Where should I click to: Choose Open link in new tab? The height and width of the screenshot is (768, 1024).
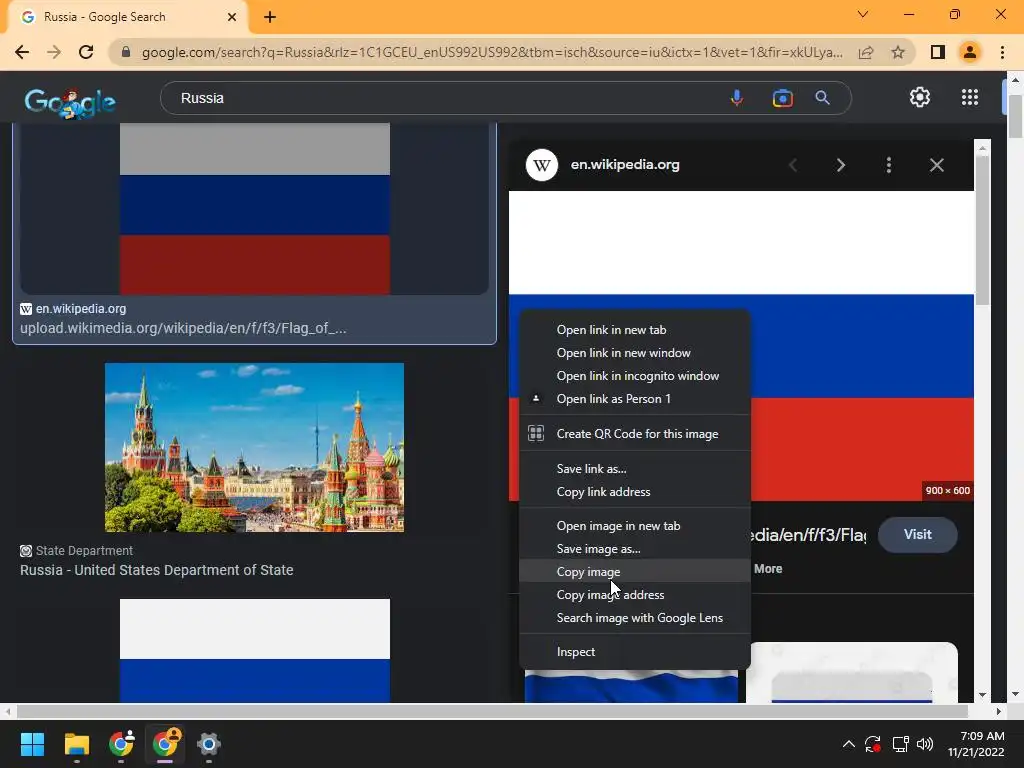tap(635, 330)
